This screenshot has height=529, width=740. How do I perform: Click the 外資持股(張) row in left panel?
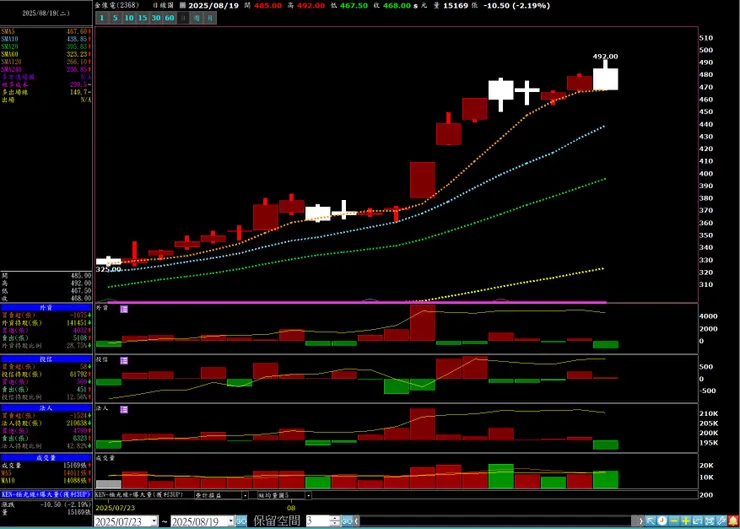[46, 323]
